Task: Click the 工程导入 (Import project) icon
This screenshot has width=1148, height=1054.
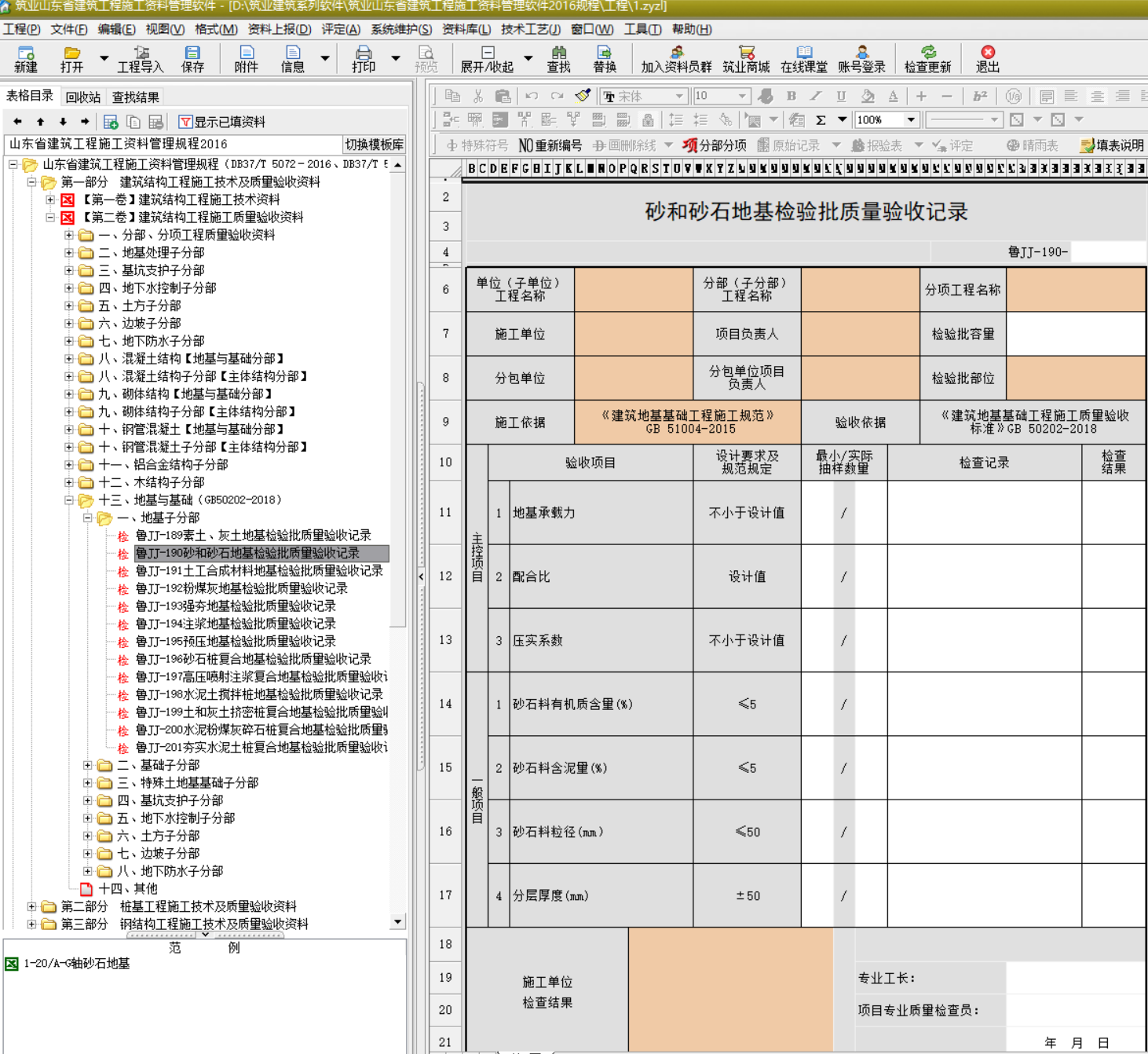Action: pos(141,59)
